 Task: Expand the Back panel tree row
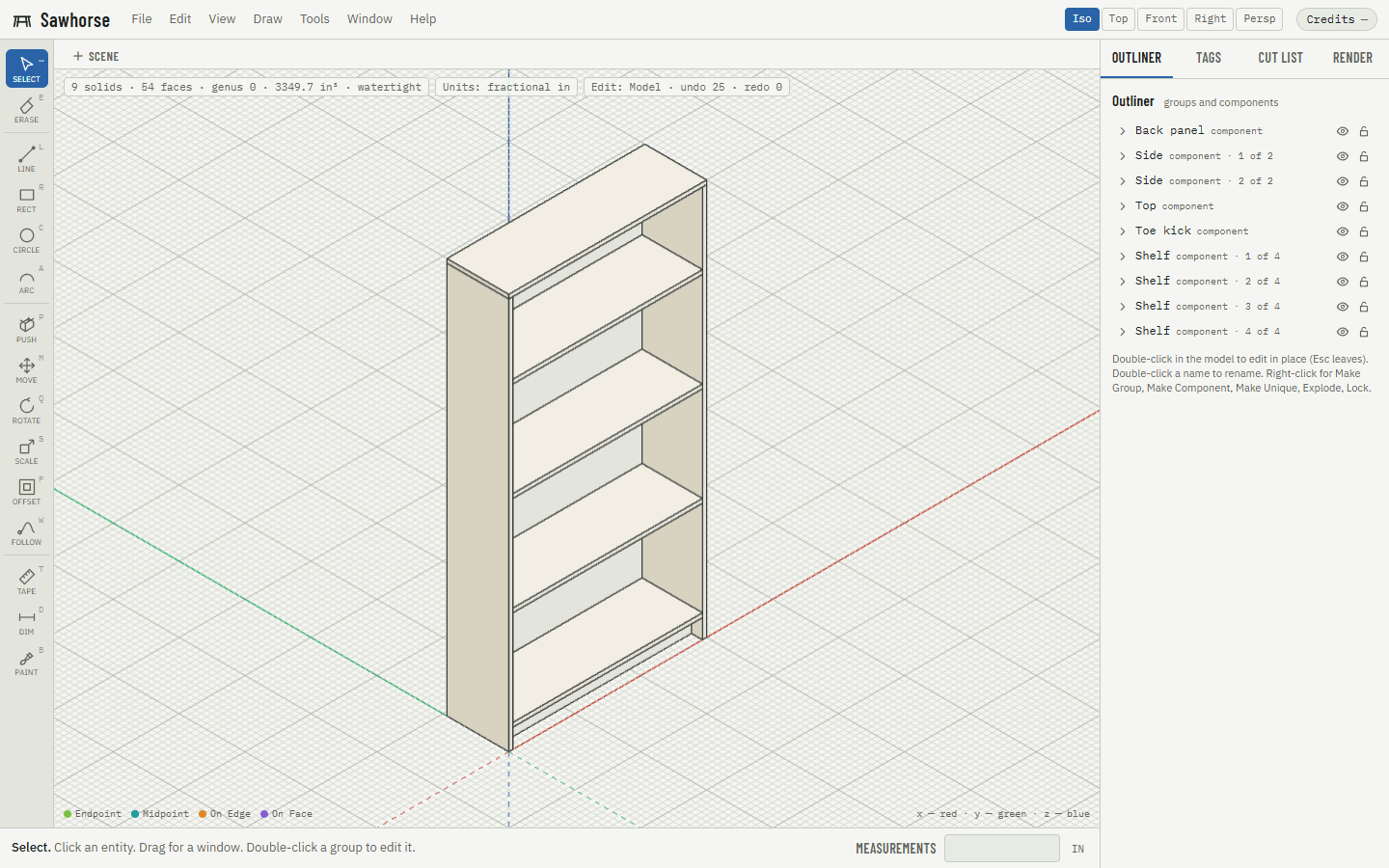click(x=1122, y=131)
